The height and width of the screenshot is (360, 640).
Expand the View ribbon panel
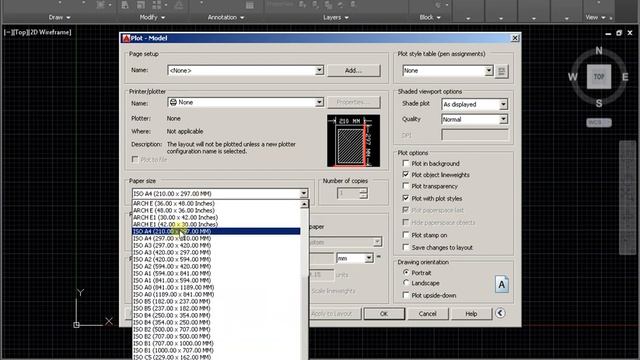[x=596, y=18]
